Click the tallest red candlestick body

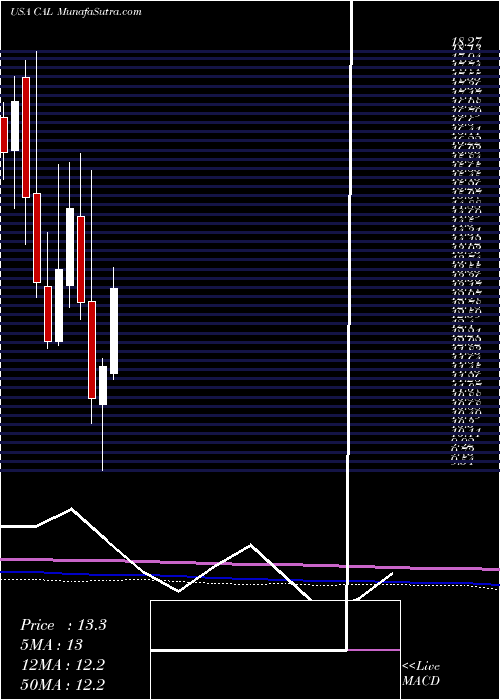coord(26,137)
